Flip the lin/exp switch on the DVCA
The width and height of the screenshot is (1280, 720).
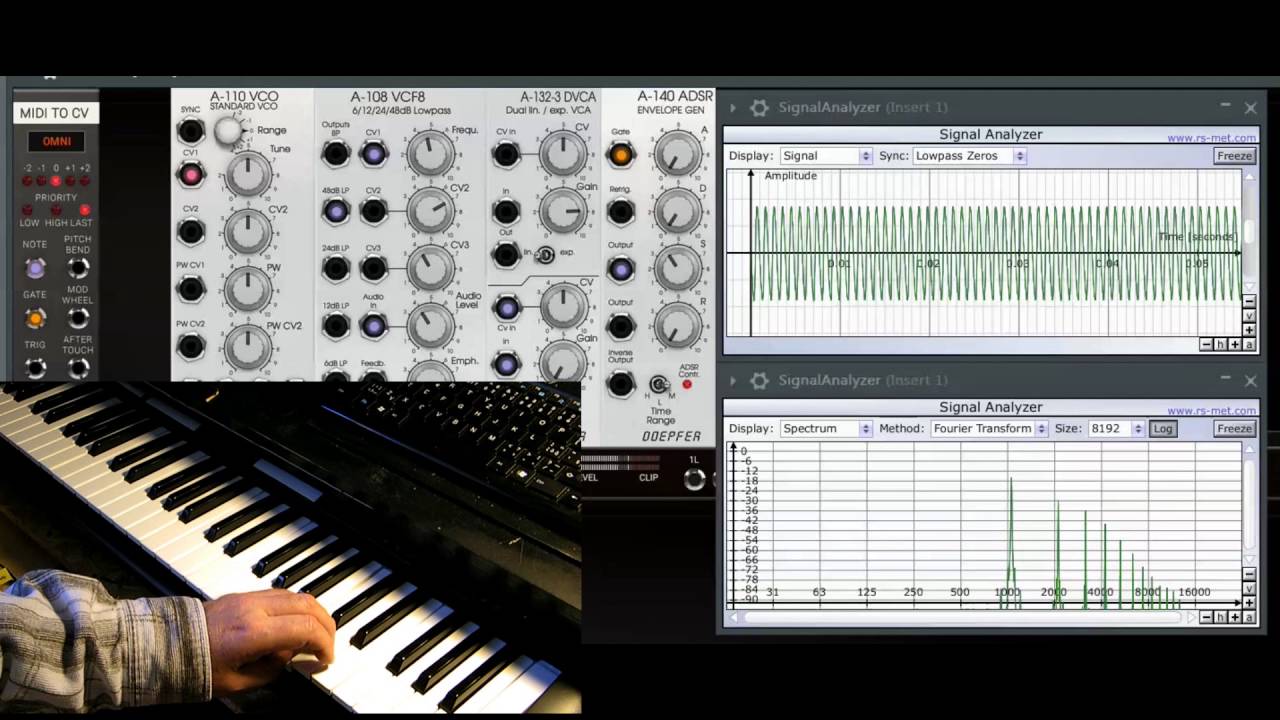pyautogui.click(x=546, y=254)
